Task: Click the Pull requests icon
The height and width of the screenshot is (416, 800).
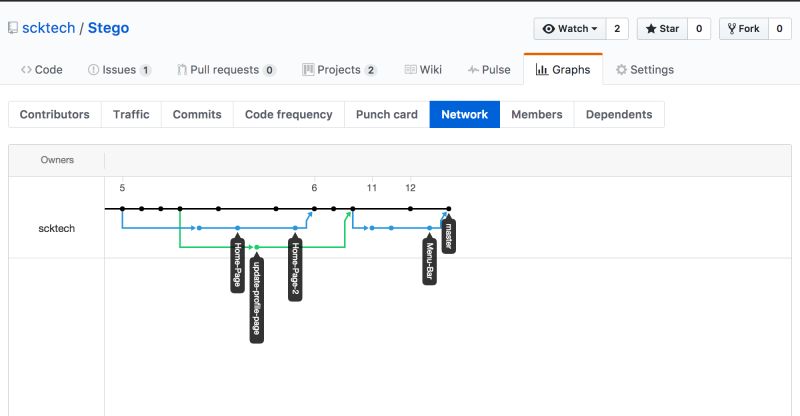Action: (x=182, y=70)
